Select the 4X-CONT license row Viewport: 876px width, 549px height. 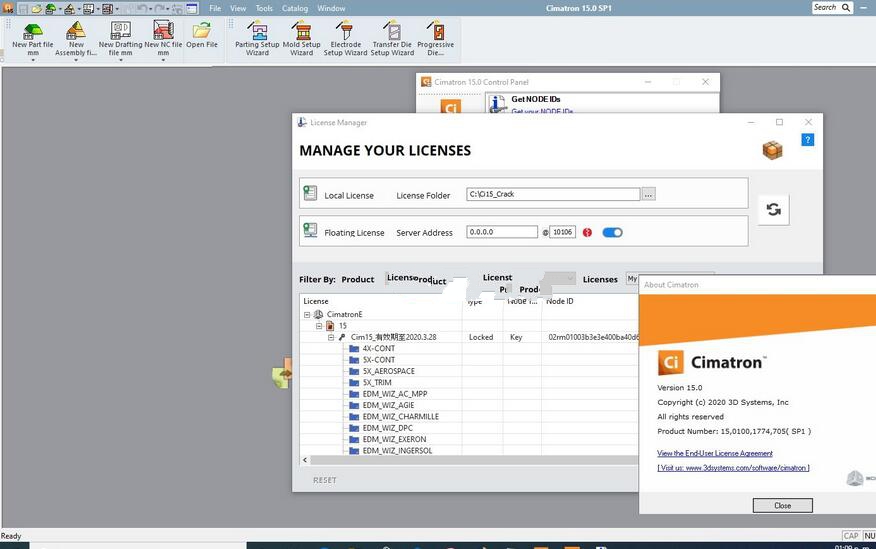379,349
